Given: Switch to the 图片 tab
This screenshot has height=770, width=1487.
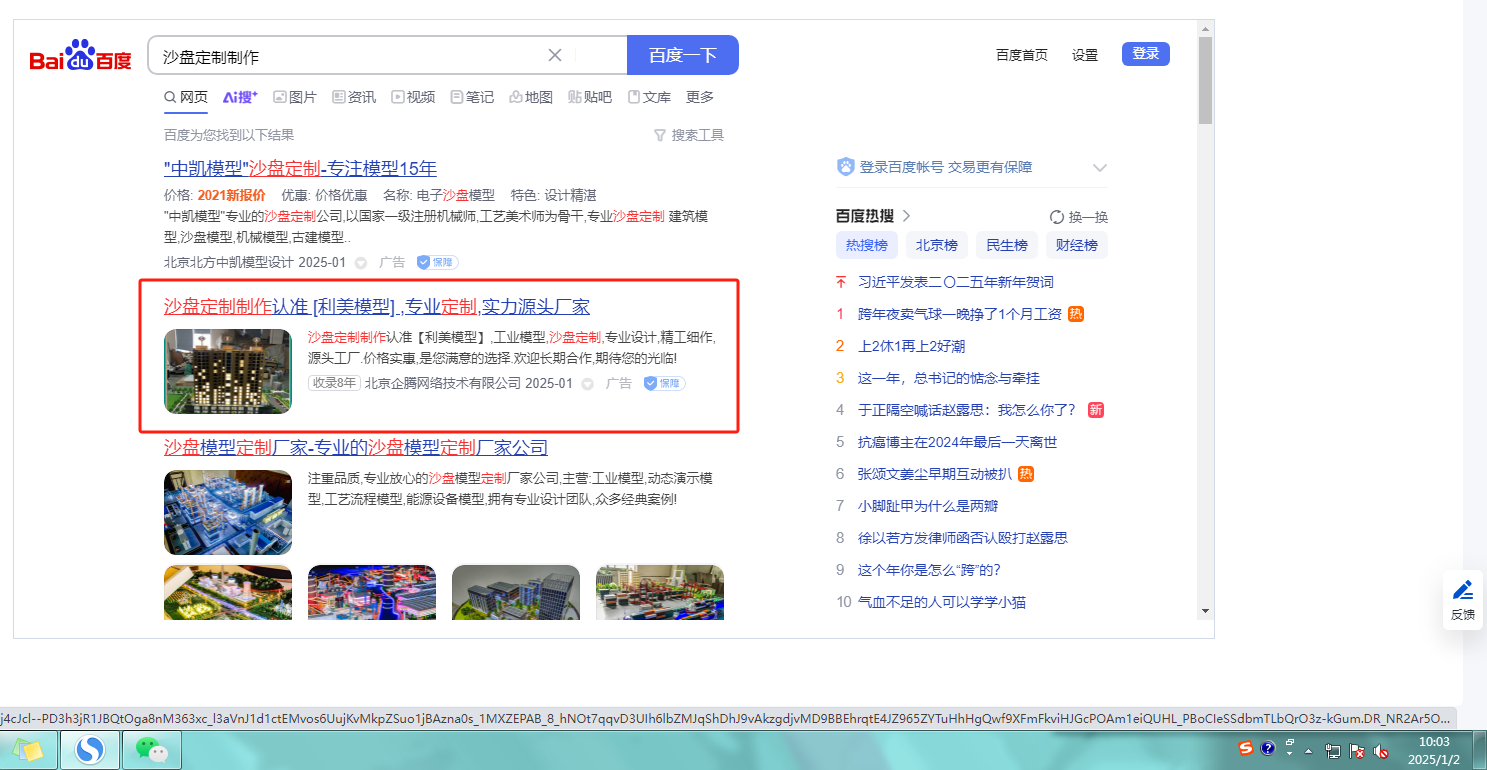Looking at the screenshot, I should pos(295,97).
